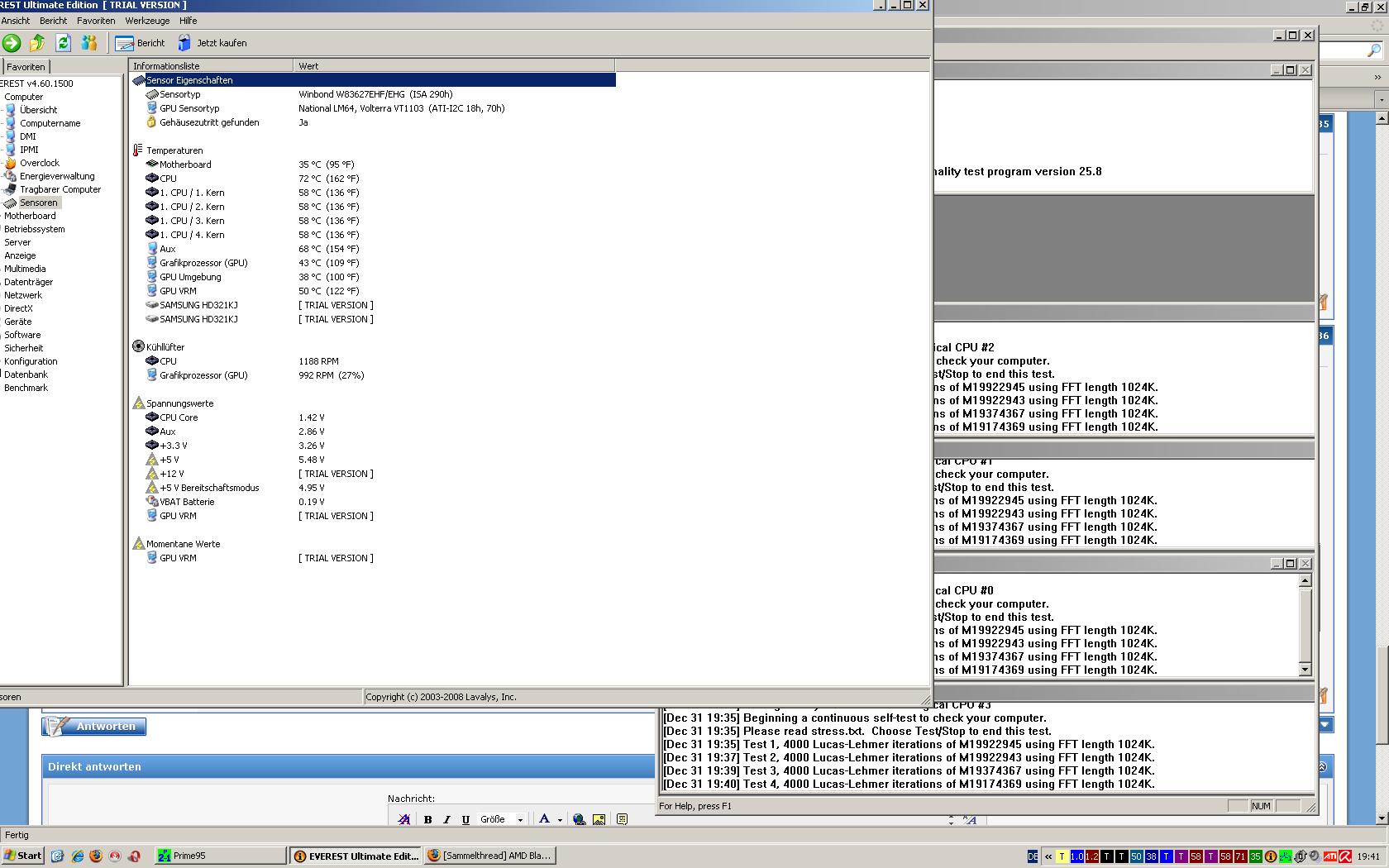Select Sensoren in the tree

pos(39,203)
